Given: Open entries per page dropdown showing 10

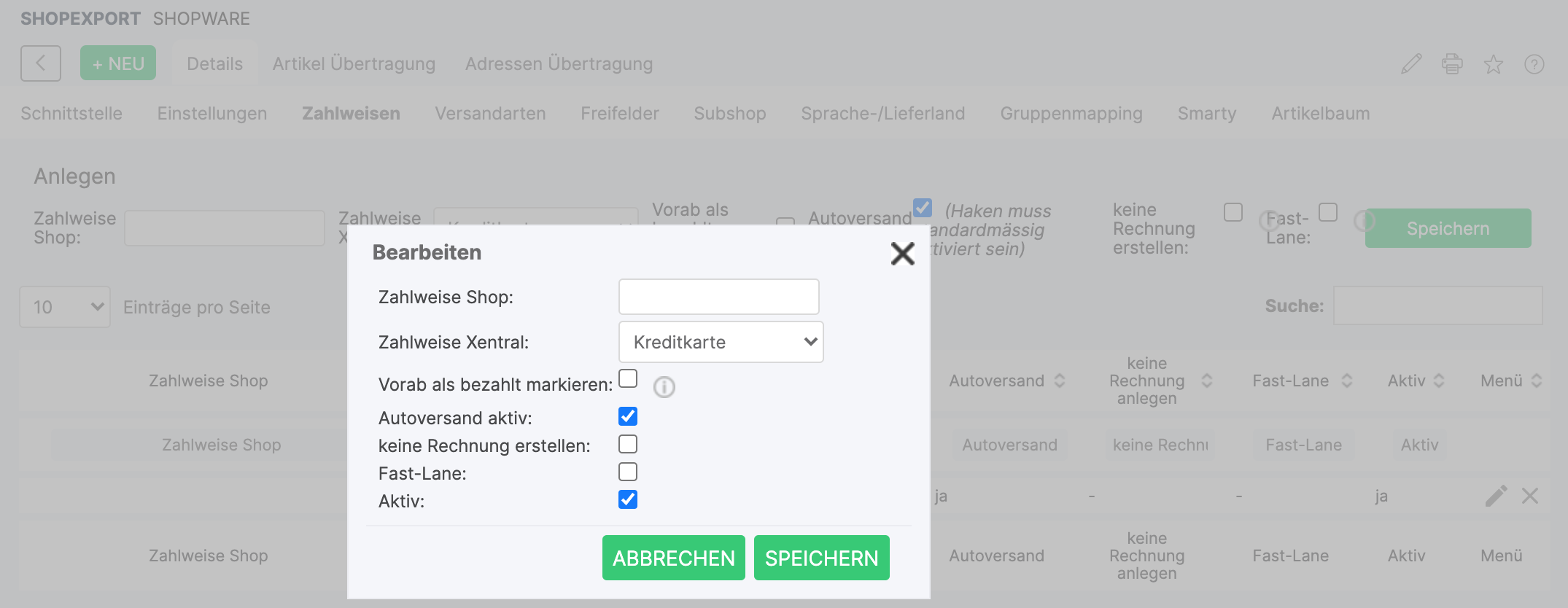Looking at the screenshot, I should click(65, 307).
